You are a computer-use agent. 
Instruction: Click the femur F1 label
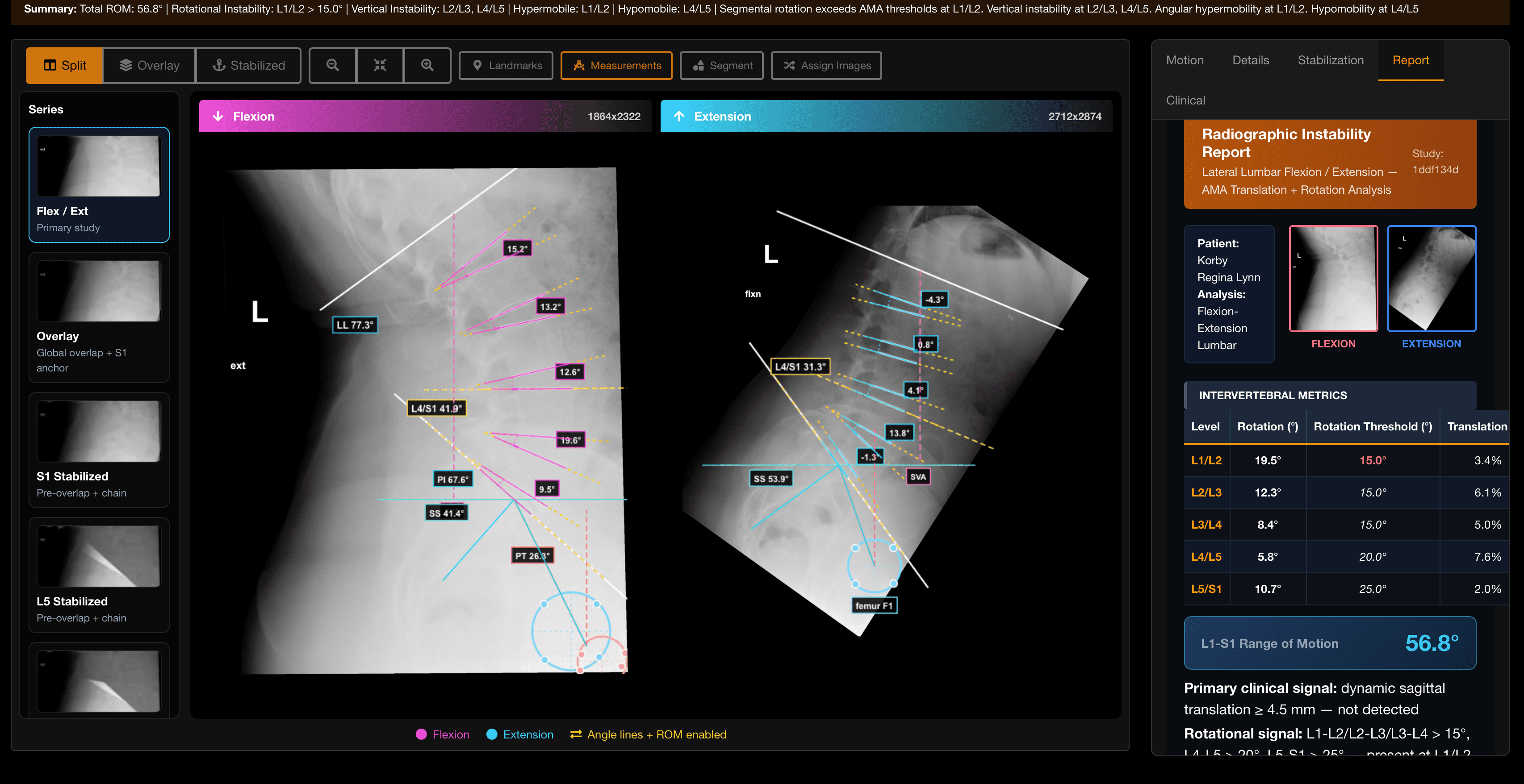(874, 606)
